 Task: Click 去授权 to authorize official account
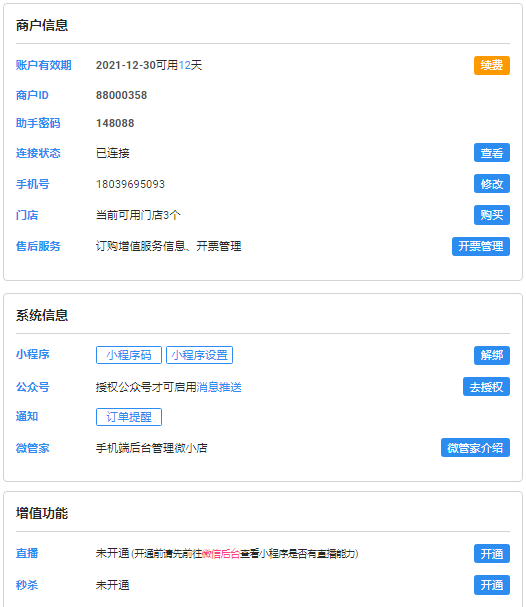point(486,386)
